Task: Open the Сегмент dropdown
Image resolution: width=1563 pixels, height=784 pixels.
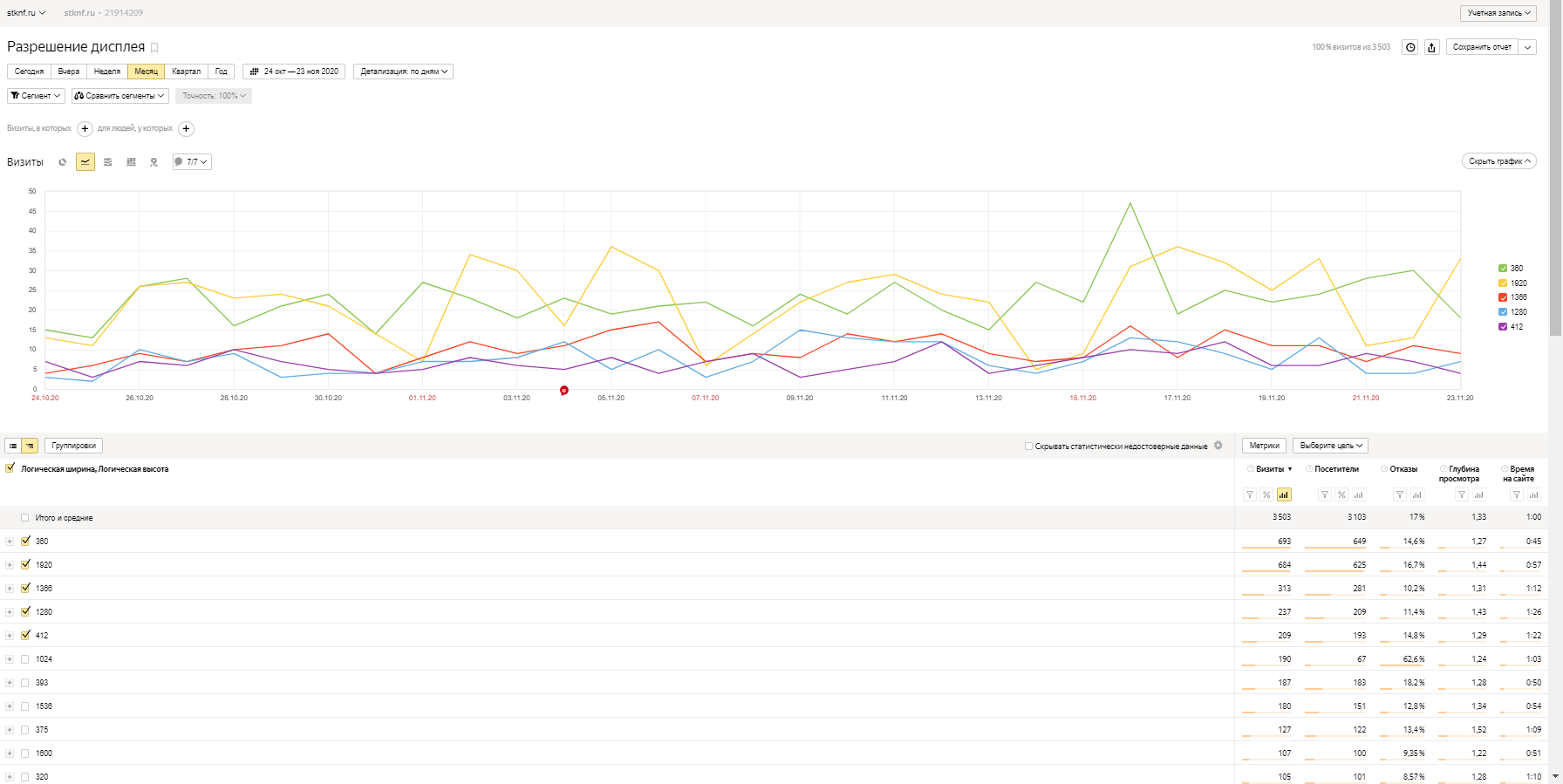Action: click(36, 96)
